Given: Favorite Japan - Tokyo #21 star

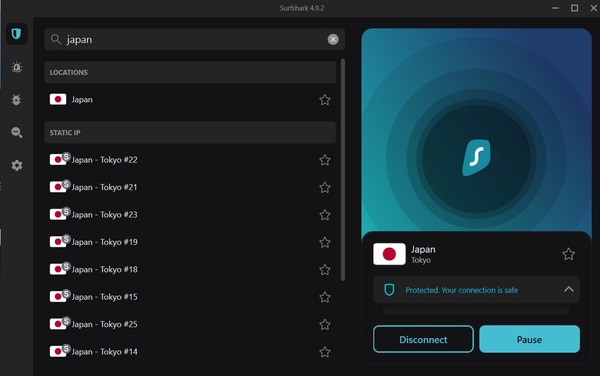Looking at the screenshot, I should tap(324, 187).
